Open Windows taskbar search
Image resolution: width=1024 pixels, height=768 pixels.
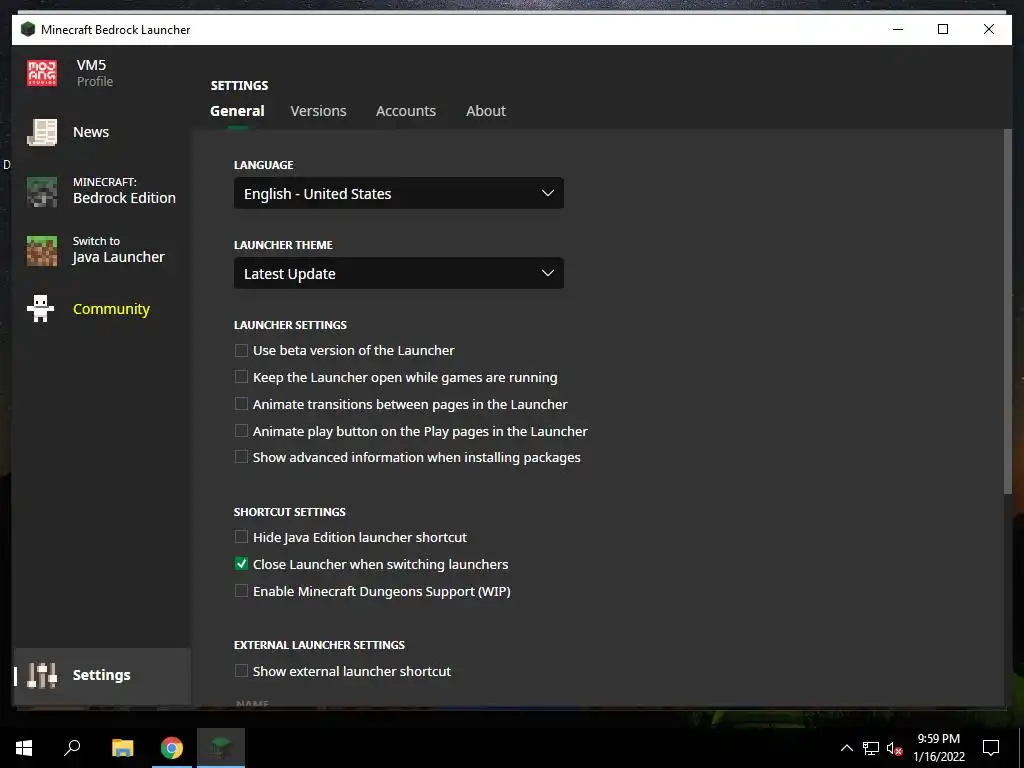[x=72, y=748]
